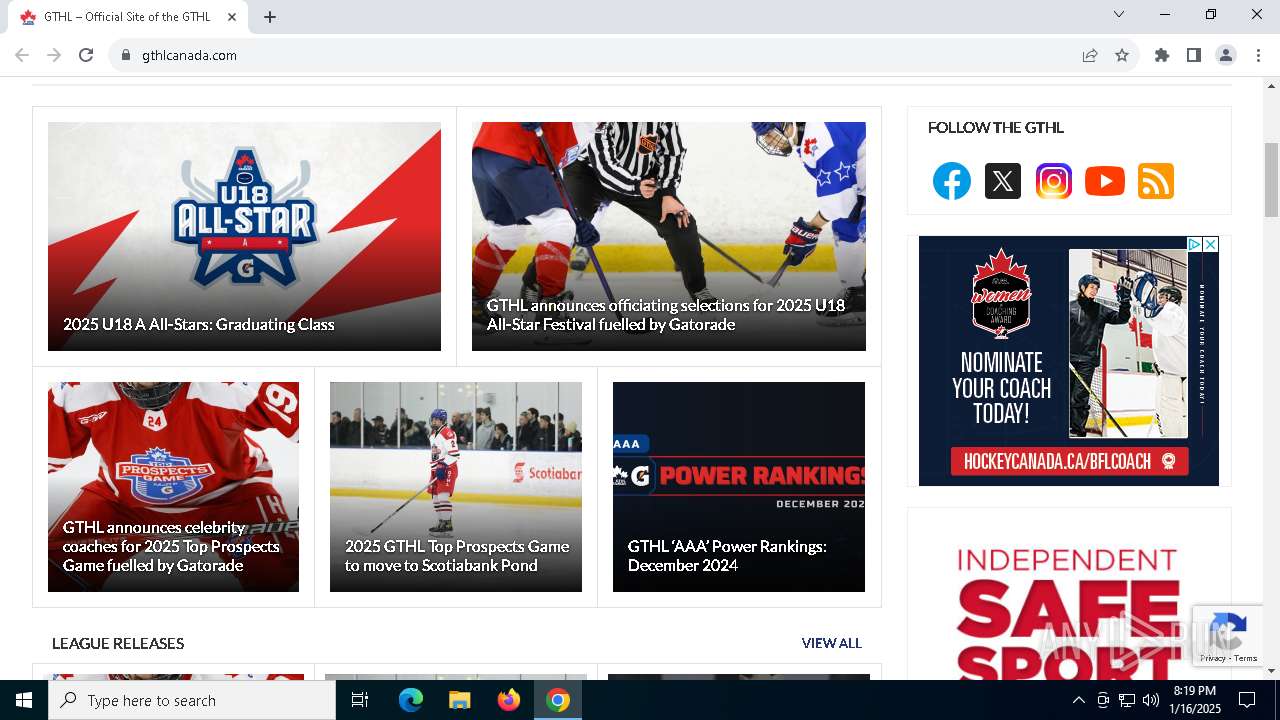Close the GTHL browser tab
The height and width of the screenshot is (720, 1280).
click(232, 17)
